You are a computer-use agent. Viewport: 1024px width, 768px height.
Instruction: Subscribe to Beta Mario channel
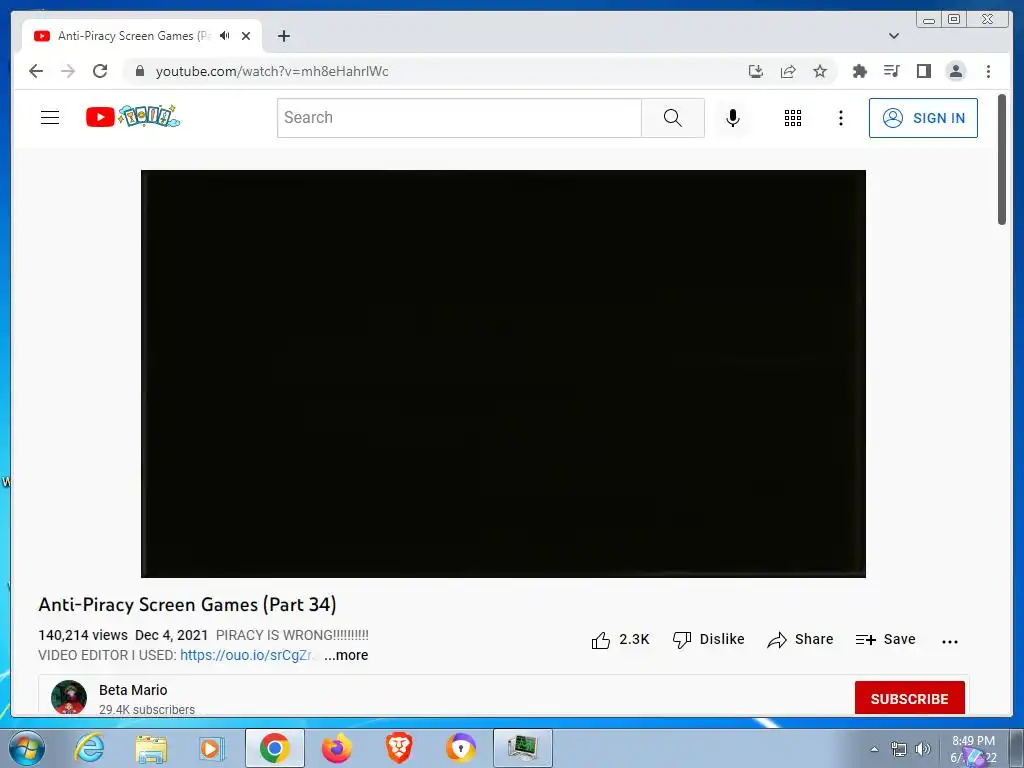pos(910,698)
